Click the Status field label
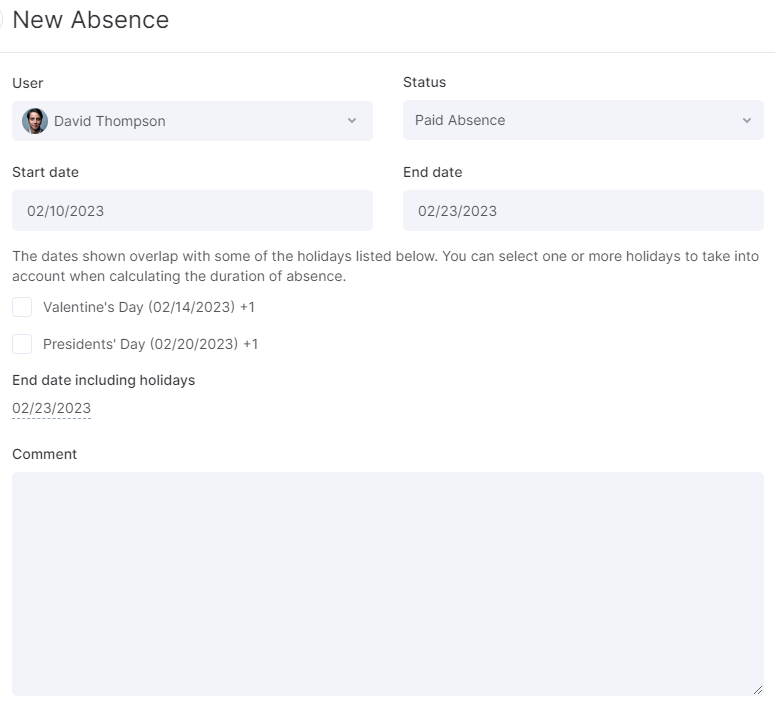The image size is (775, 716). coord(425,82)
